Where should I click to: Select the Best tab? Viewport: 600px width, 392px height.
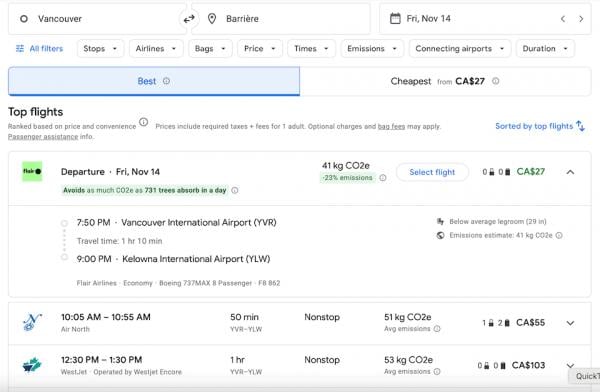coord(154,81)
